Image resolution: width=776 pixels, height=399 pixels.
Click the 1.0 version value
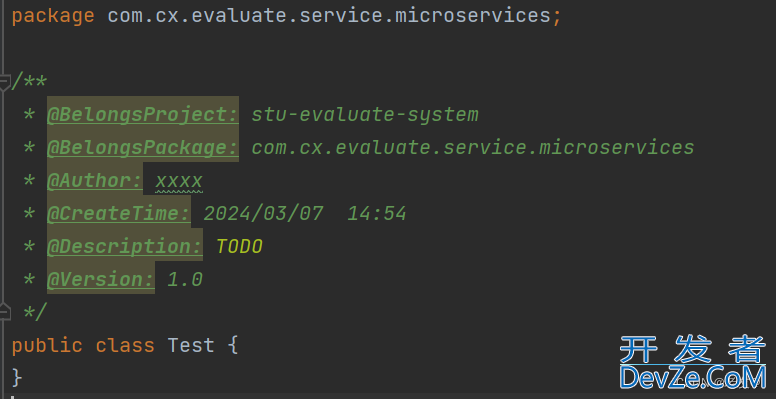click(x=185, y=279)
